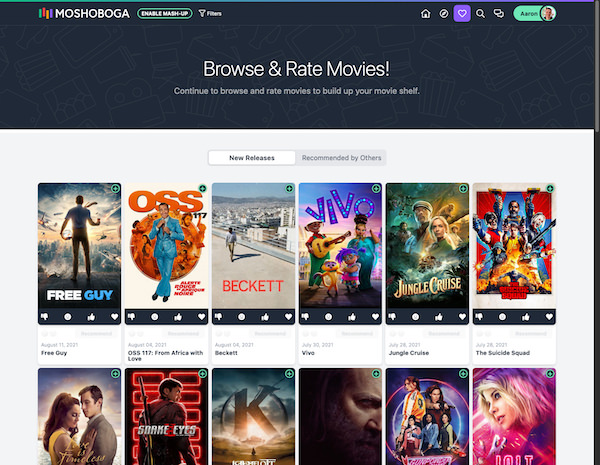Open the Snake Eyes poster
The width and height of the screenshot is (600, 465).
tap(166, 416)
